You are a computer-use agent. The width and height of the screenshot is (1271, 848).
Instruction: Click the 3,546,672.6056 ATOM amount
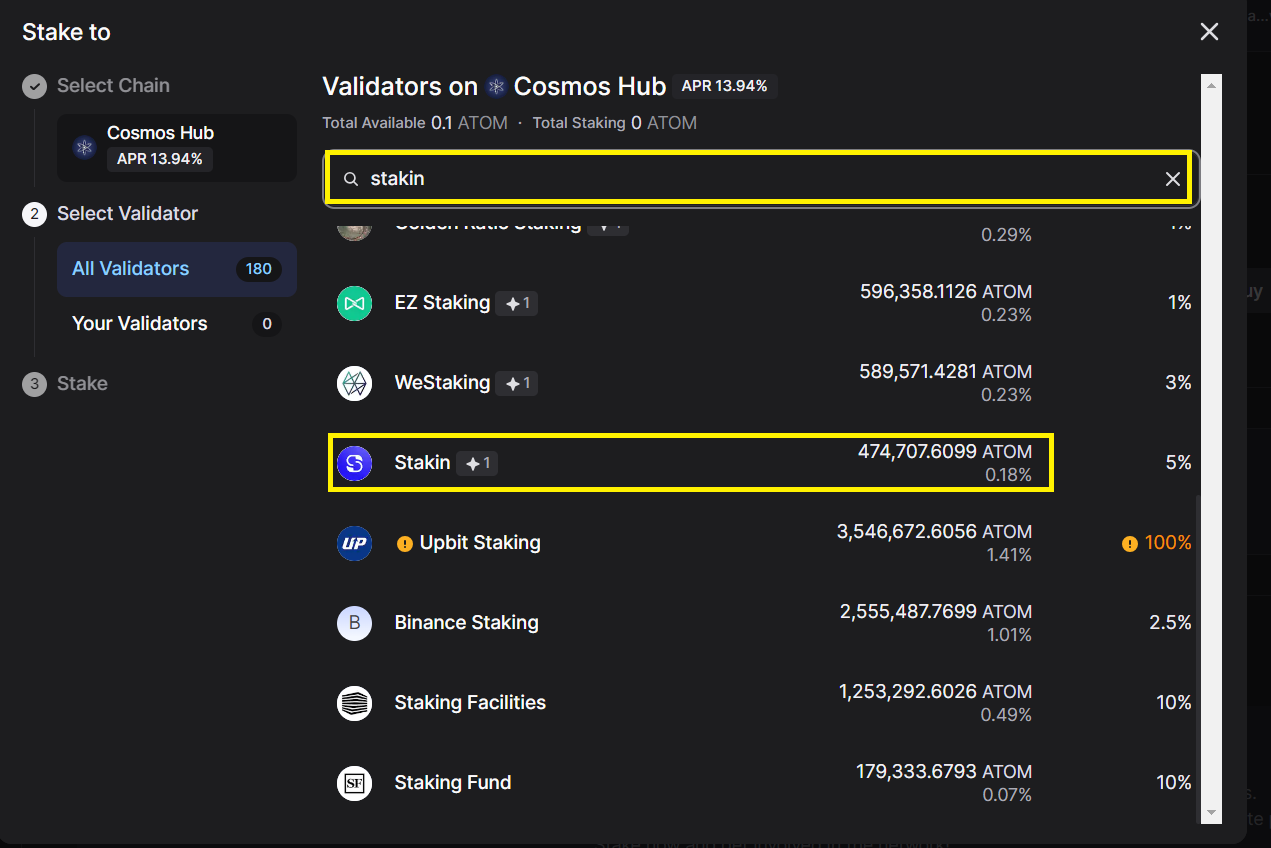pyautogui.click(x=934, y=532)
